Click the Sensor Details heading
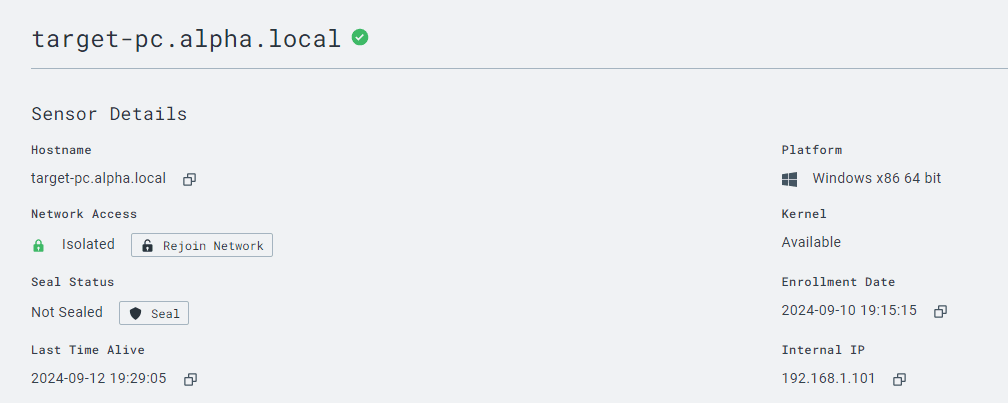The height and width of the screenshot is (403, 1008). coord(109,114)
